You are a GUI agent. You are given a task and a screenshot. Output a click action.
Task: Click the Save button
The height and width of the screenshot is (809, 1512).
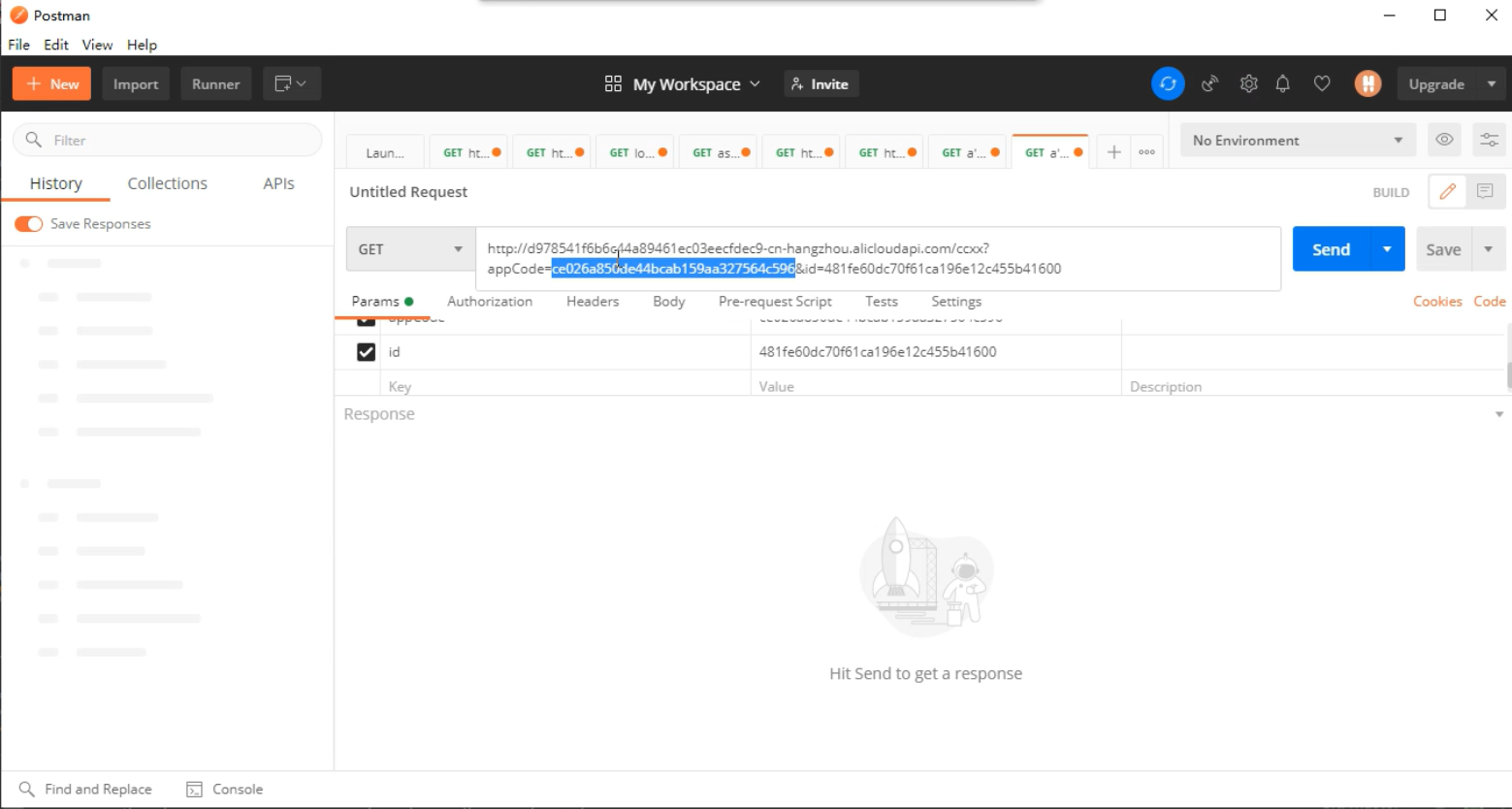(x=1443, y=249)
